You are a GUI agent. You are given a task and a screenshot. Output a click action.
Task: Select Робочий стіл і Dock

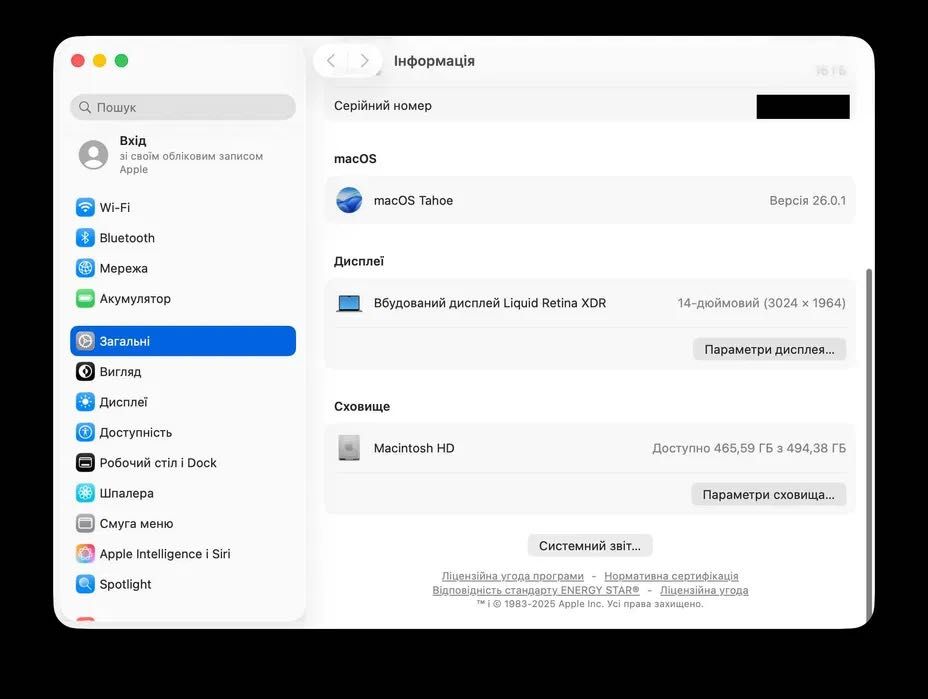(x=183, y=462)
